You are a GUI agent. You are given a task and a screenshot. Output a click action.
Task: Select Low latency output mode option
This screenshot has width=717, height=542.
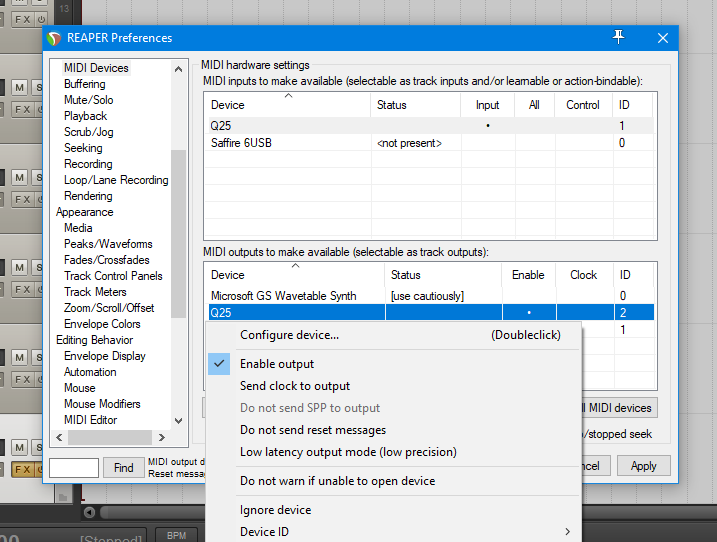tap(394, 452)
